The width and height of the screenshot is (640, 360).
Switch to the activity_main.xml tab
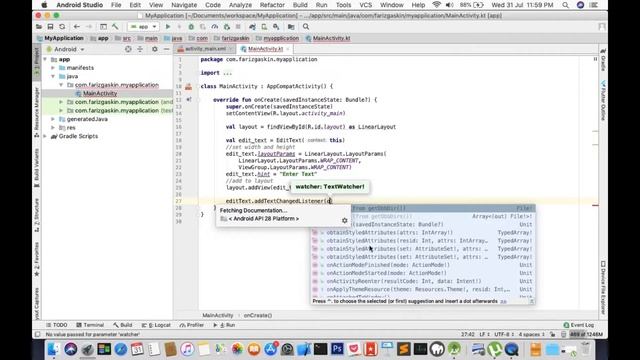click(x=205, y=49)
